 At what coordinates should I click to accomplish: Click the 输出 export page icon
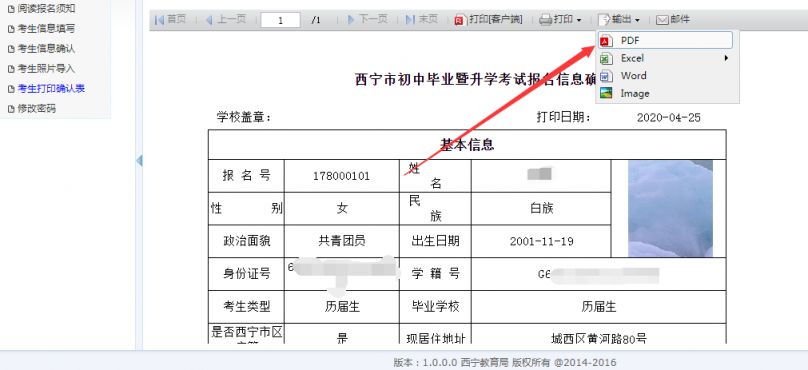point(603,20)
